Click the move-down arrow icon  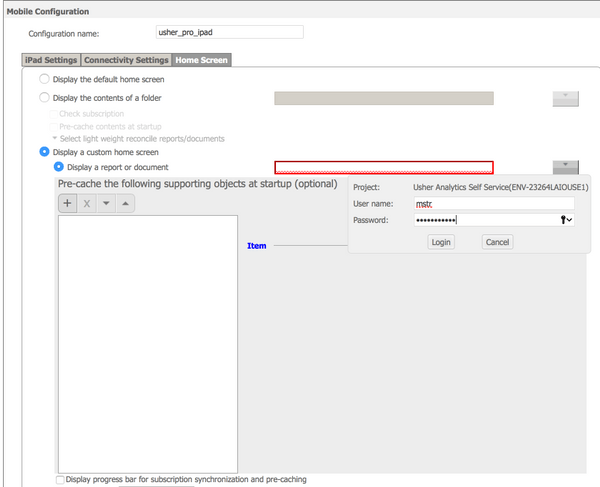[x=106, y=203]
